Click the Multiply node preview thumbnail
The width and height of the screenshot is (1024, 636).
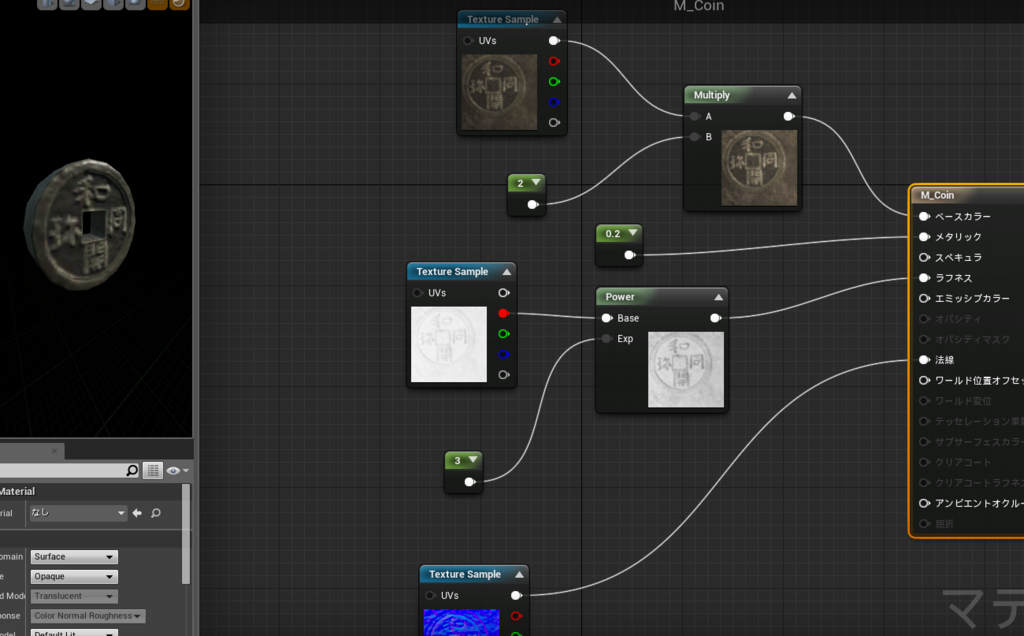(x=759, y=168)
